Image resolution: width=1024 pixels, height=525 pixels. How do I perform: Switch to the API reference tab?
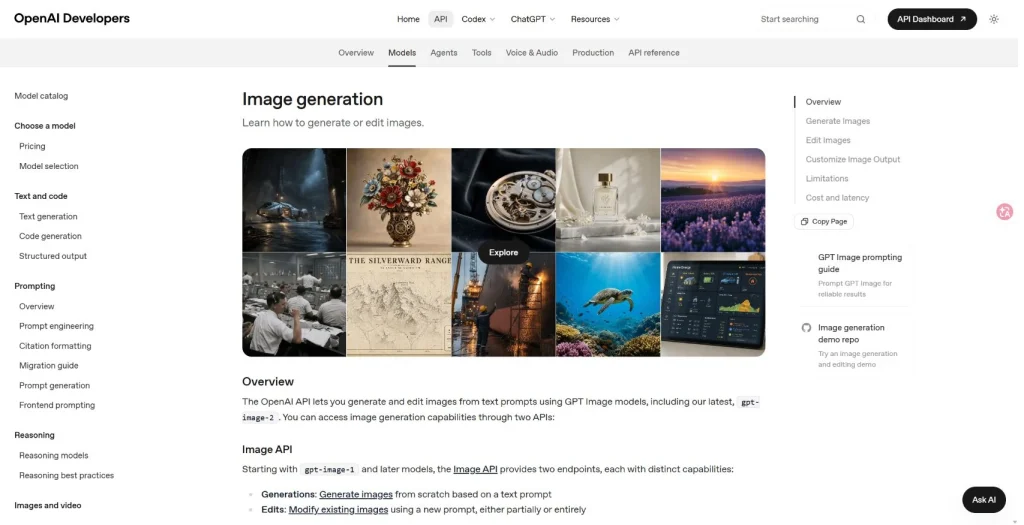click(x=654, y=53)
